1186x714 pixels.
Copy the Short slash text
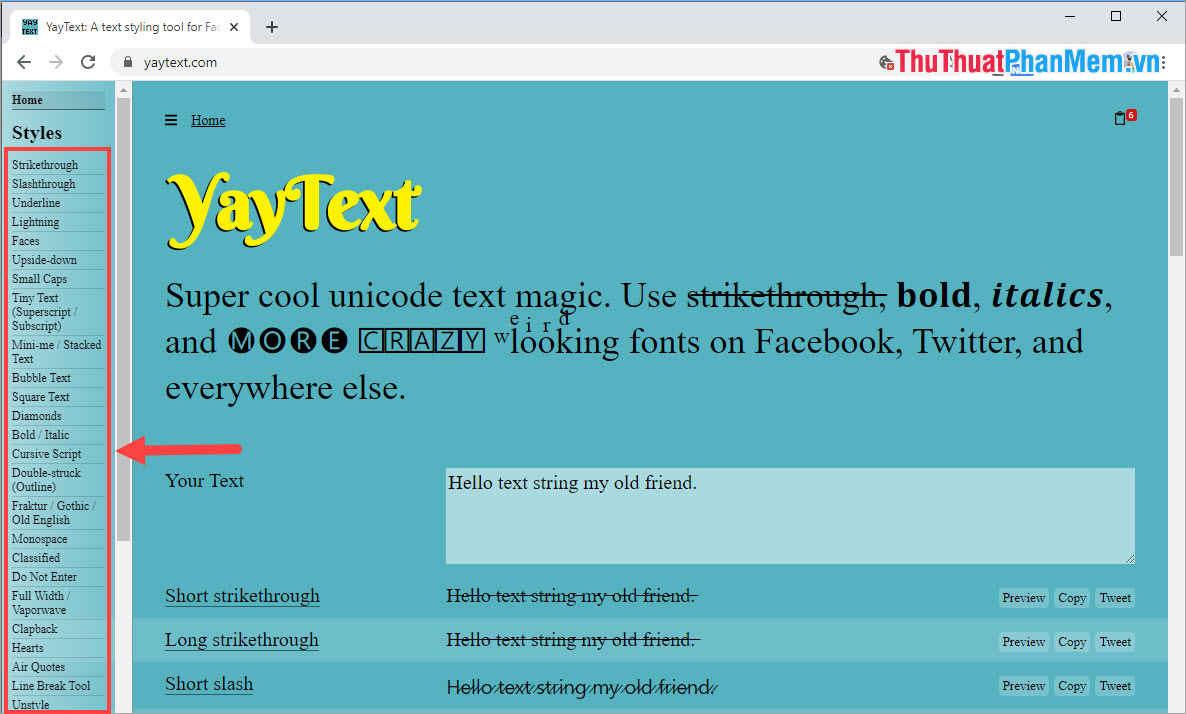tap(1072, 686)
